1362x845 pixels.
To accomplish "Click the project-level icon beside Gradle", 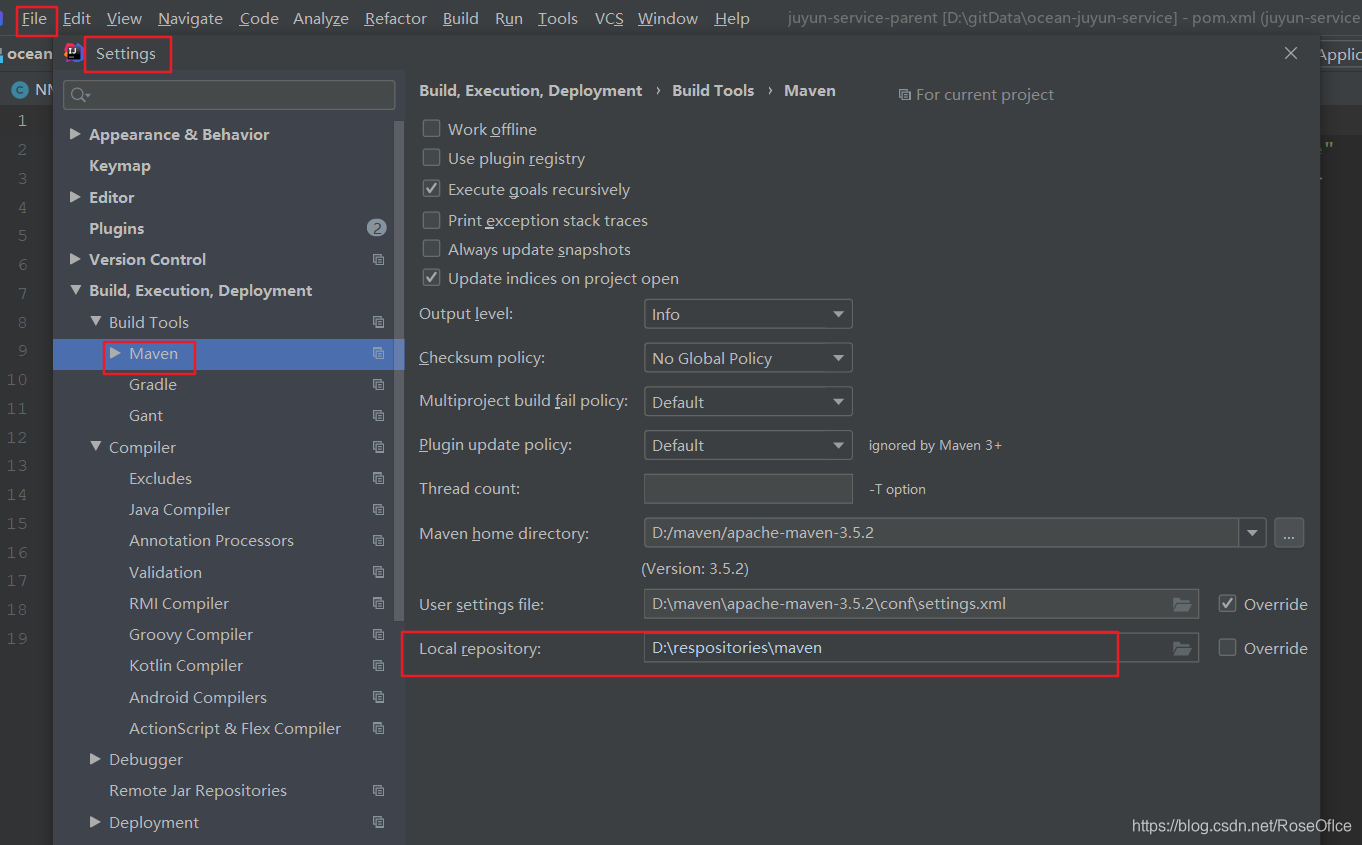I will pos(378,385).
